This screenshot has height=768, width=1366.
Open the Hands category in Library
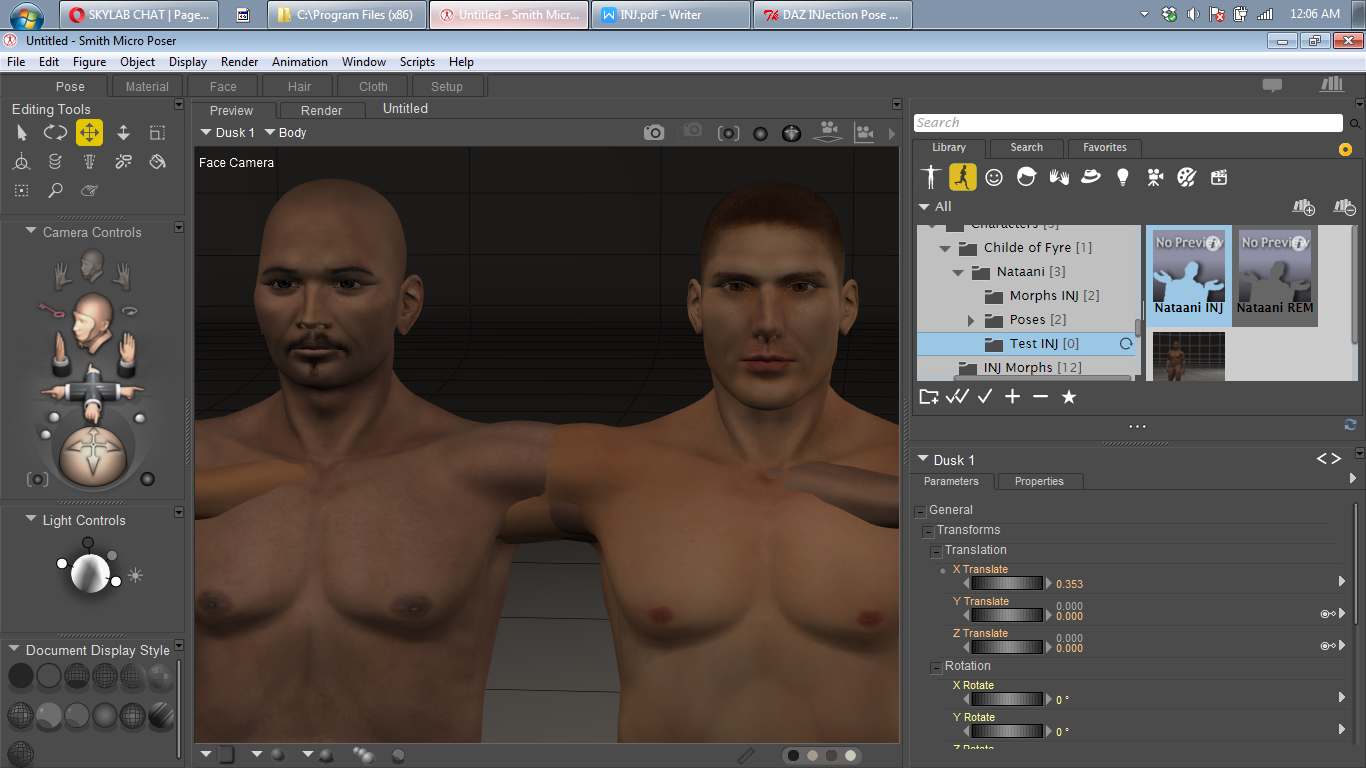[1059, 177]
